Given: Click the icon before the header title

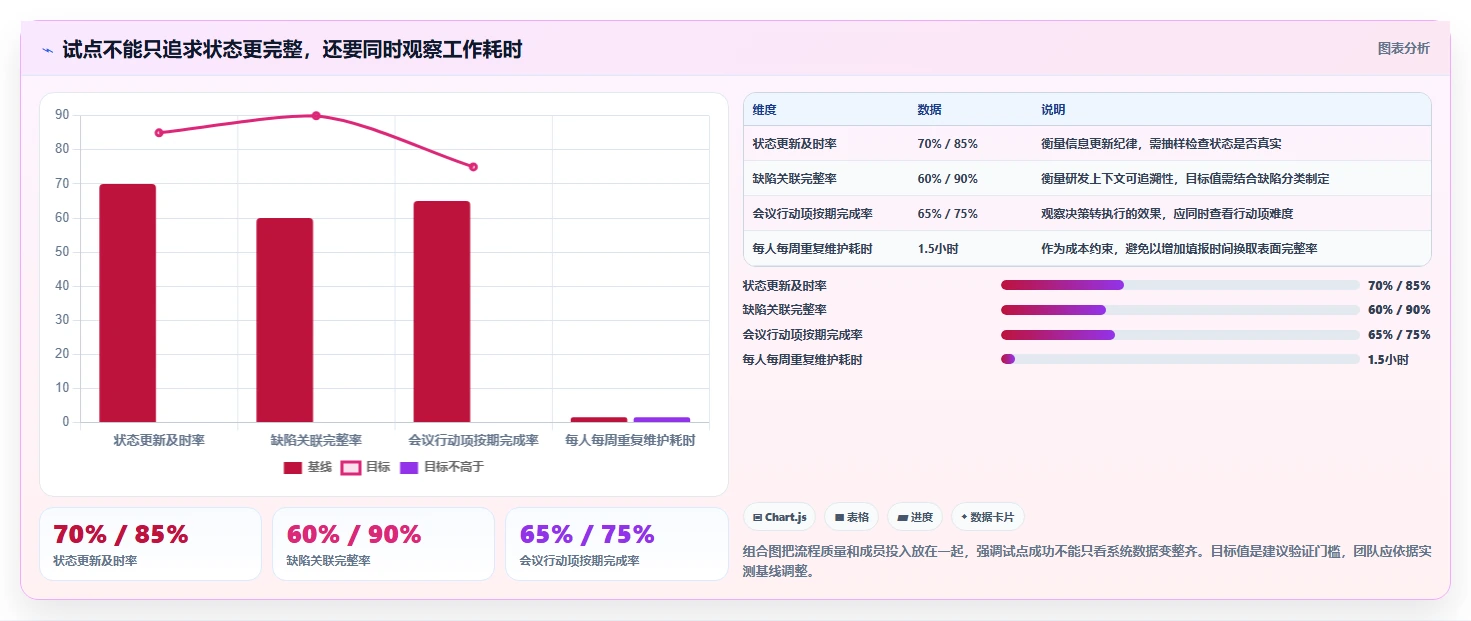Looking at the screenshot, I should 47,50.
